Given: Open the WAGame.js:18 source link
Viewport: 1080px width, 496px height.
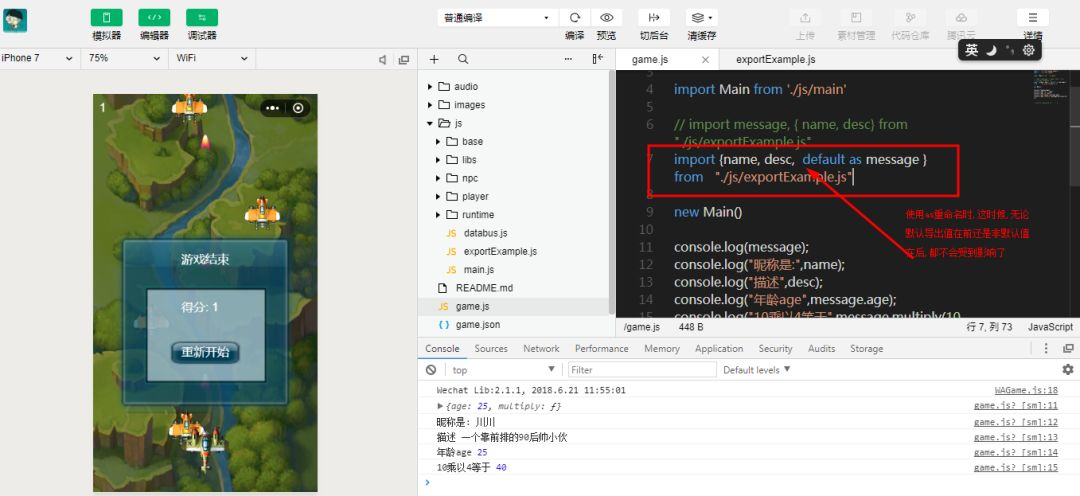Looking at the screenshot, I should (1026, 391).
